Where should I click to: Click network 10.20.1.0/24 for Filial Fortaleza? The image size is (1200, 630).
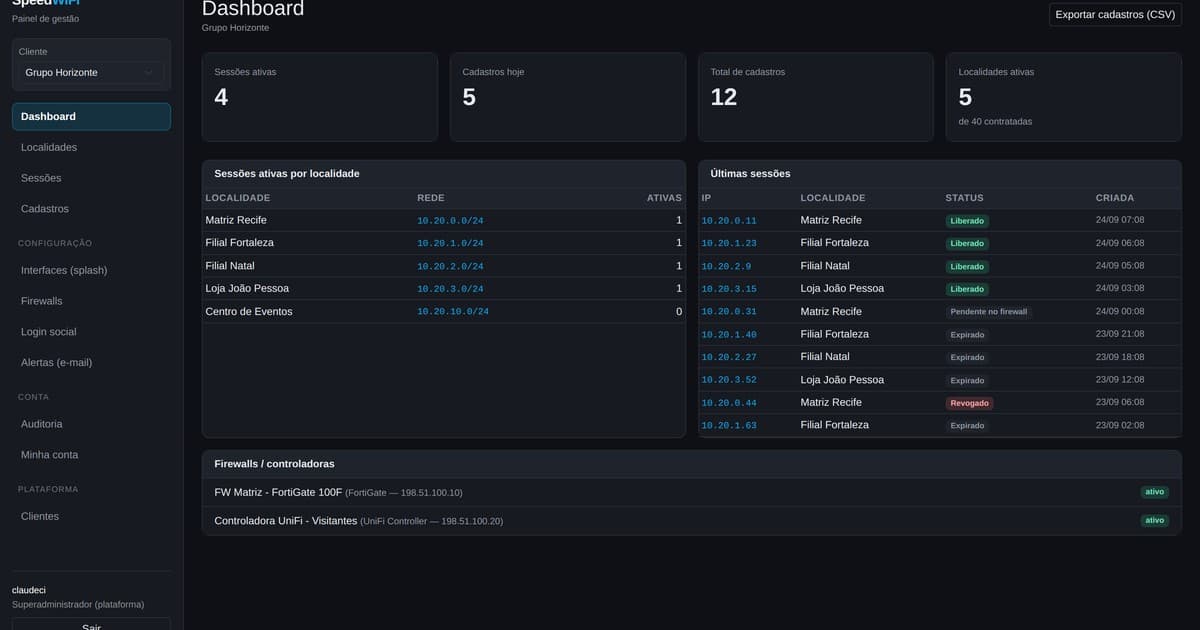450,243
